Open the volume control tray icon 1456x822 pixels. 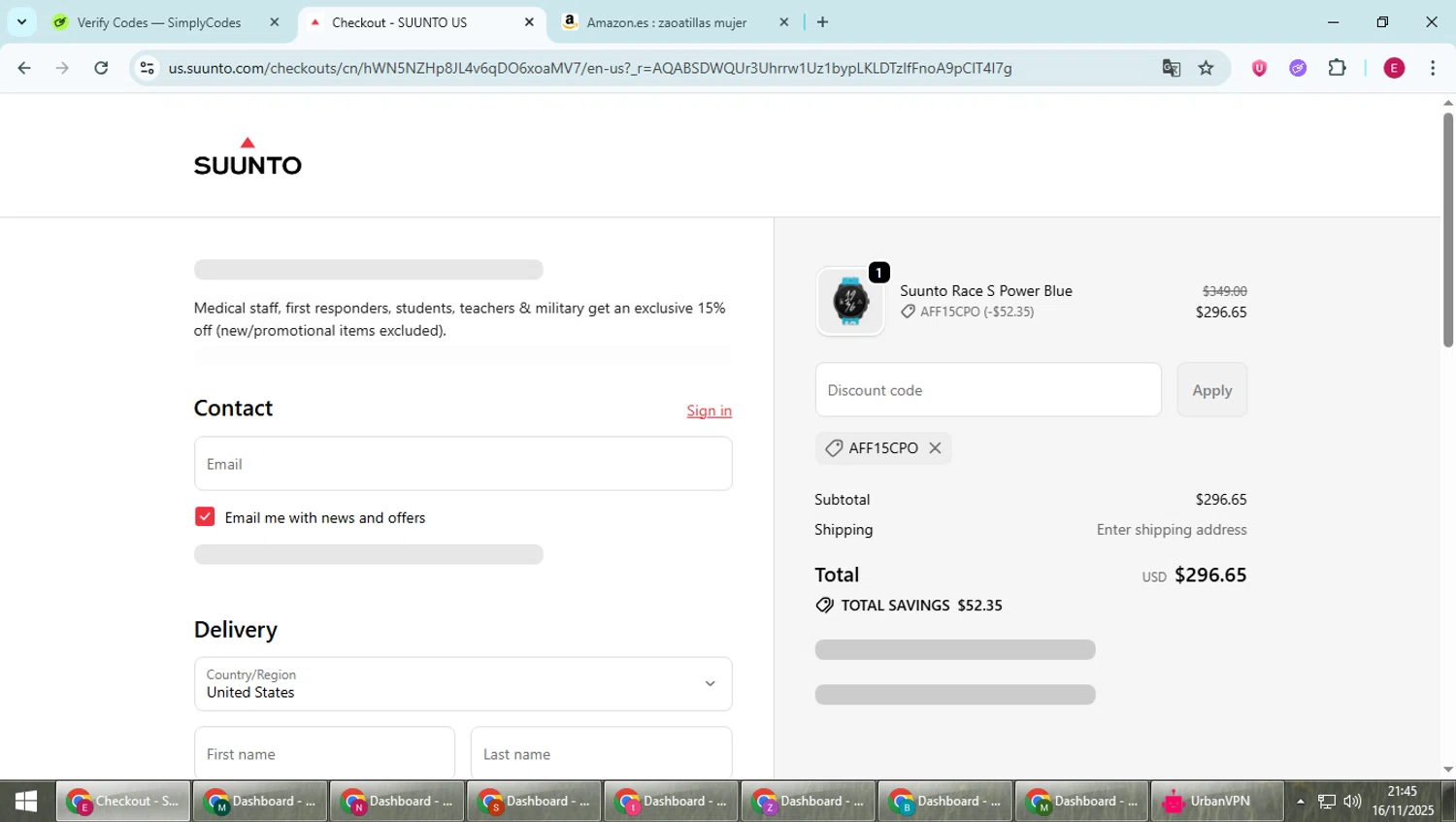coord(1352,802)
